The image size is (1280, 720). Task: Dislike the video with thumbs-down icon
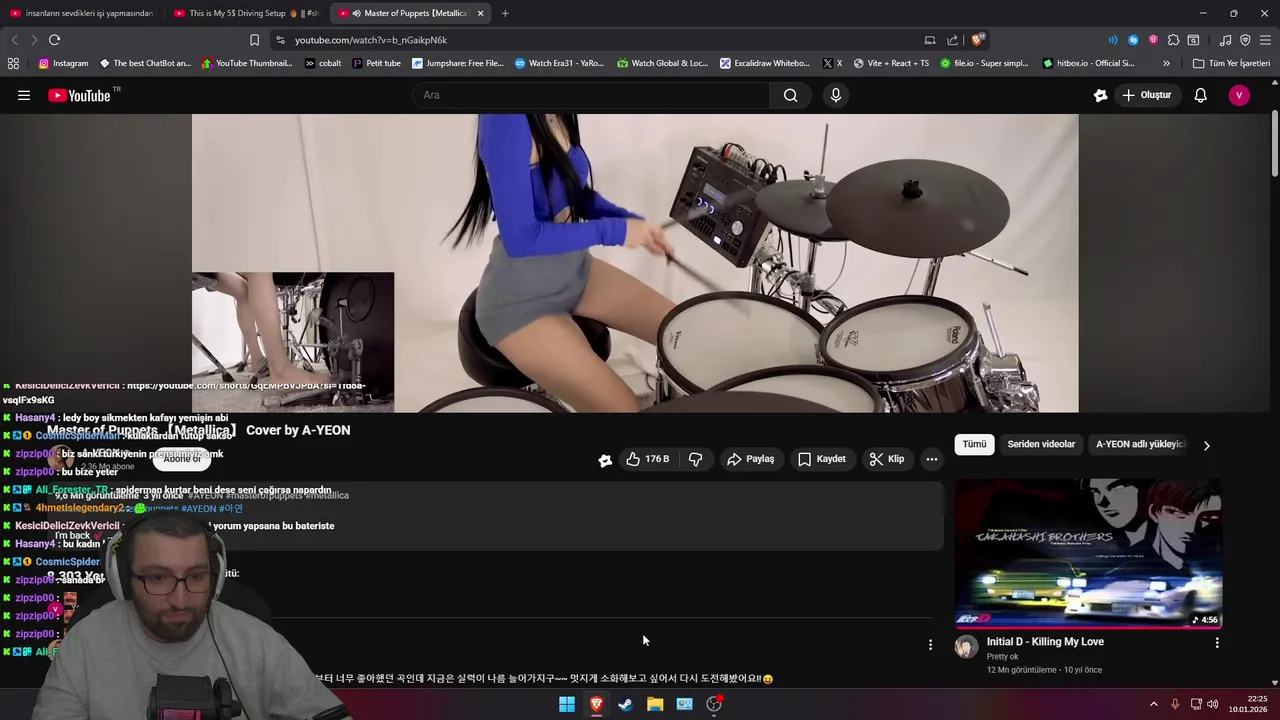[x=696, y=459]
